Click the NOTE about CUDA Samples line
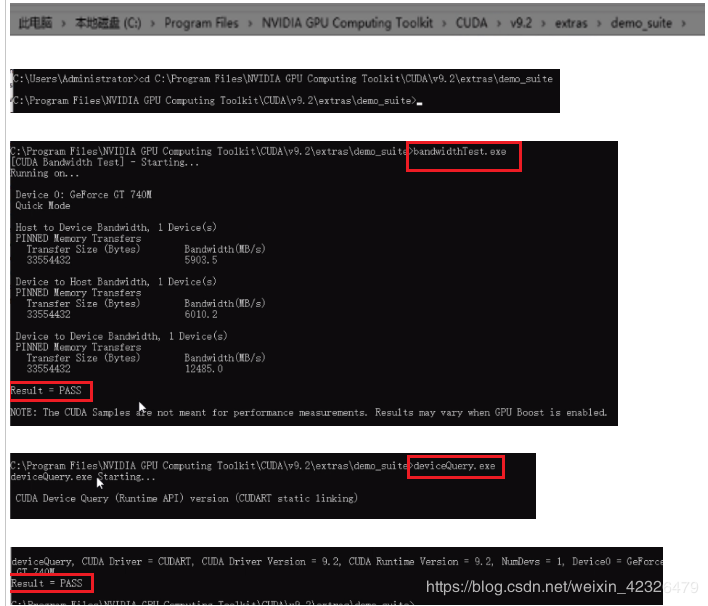 (x=309, y=412)
